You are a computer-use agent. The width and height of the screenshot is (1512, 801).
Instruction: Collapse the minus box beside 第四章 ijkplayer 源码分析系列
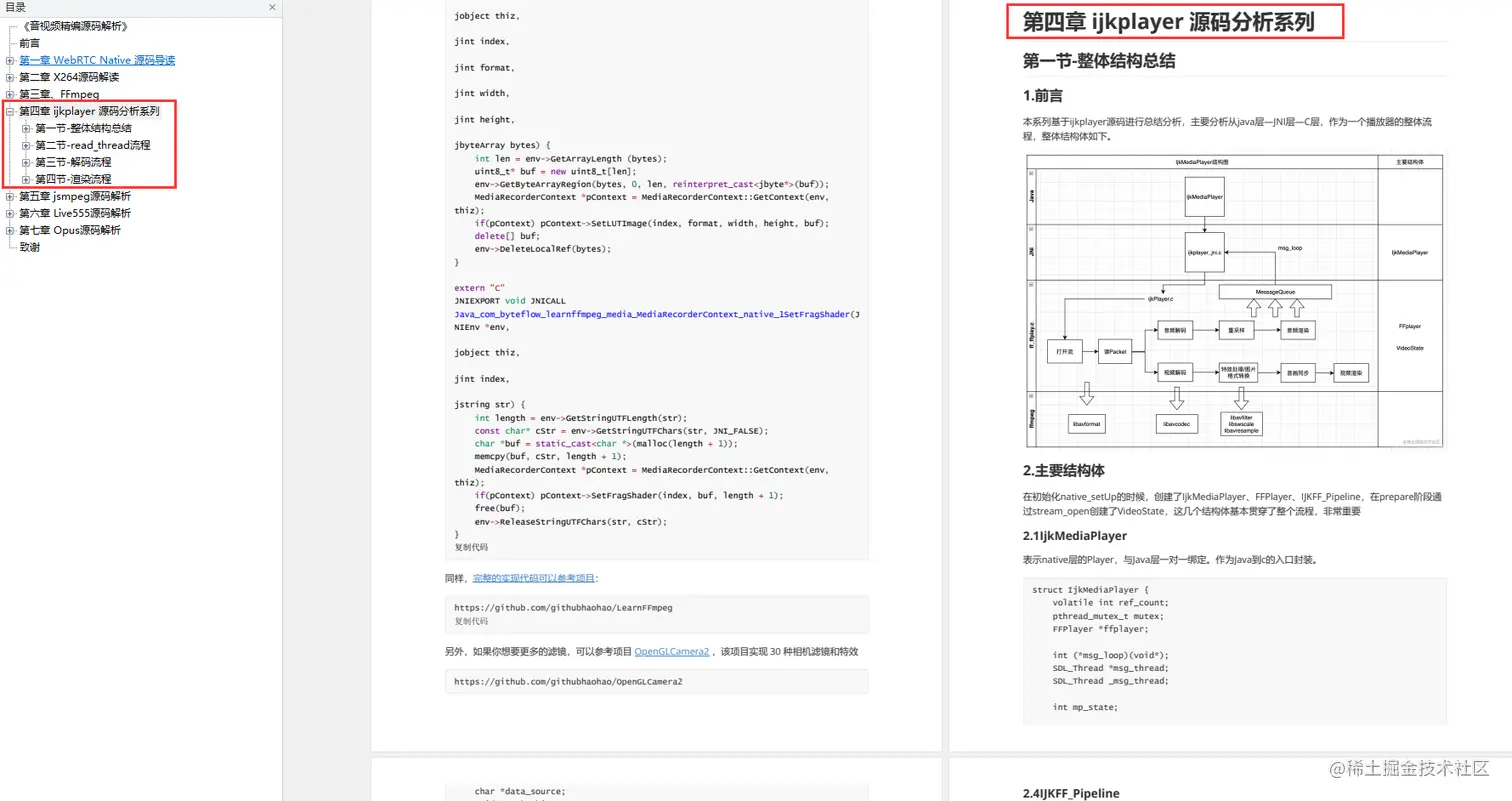(x=10, y=112)
